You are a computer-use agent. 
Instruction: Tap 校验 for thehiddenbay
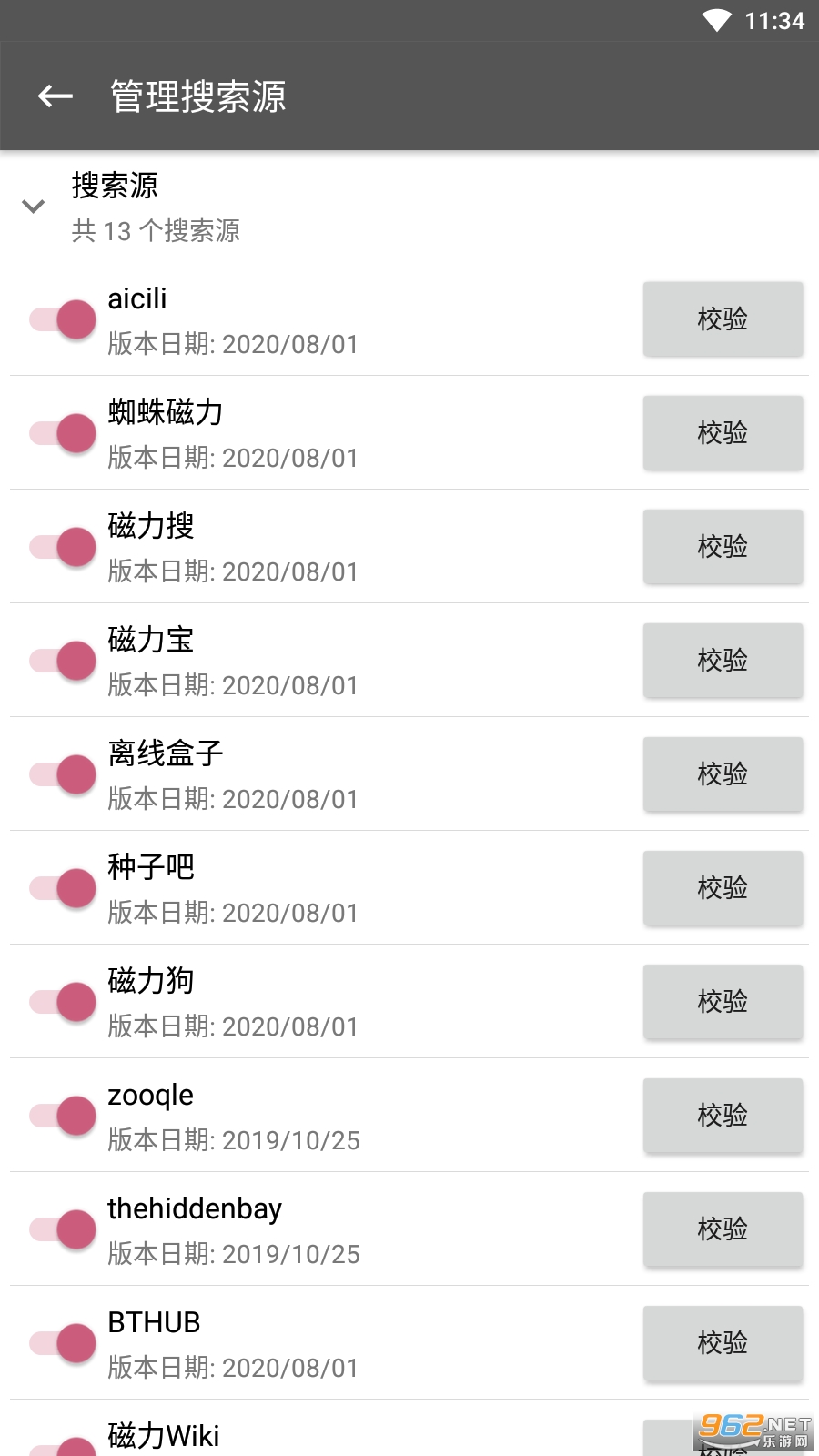point(723,1229)
